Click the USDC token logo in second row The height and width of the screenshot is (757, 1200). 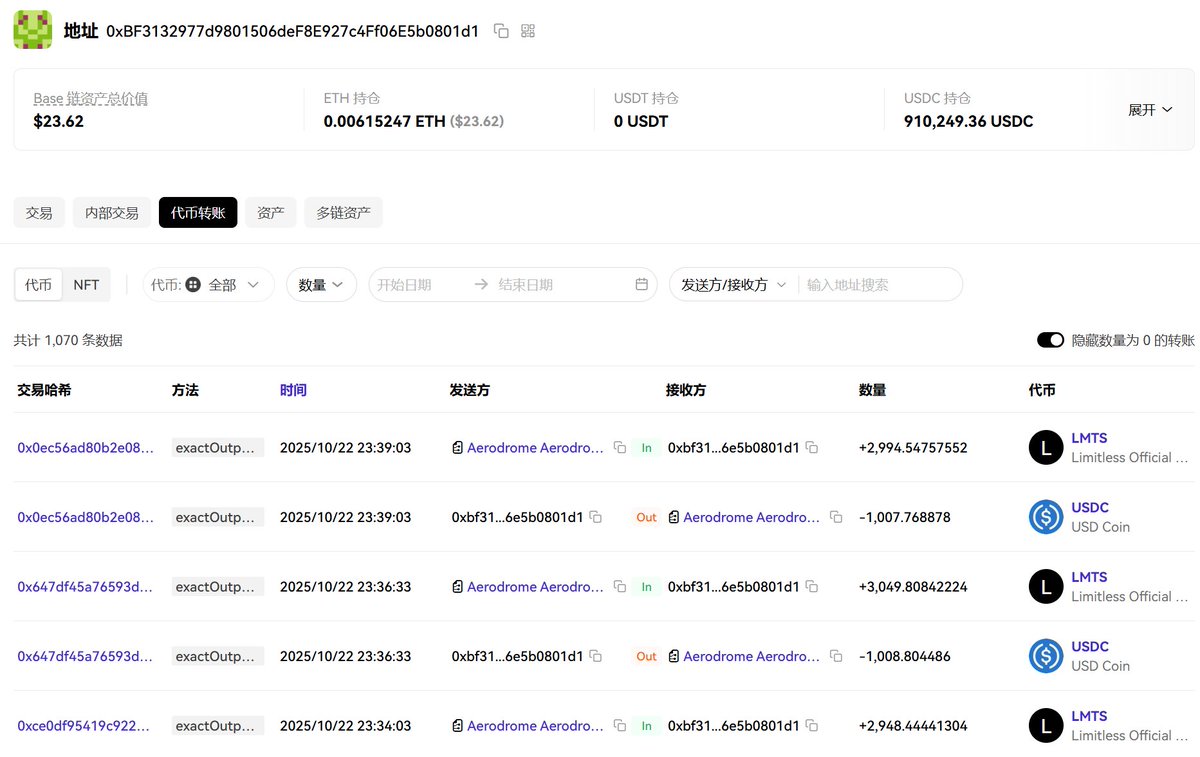[1046, 517]
